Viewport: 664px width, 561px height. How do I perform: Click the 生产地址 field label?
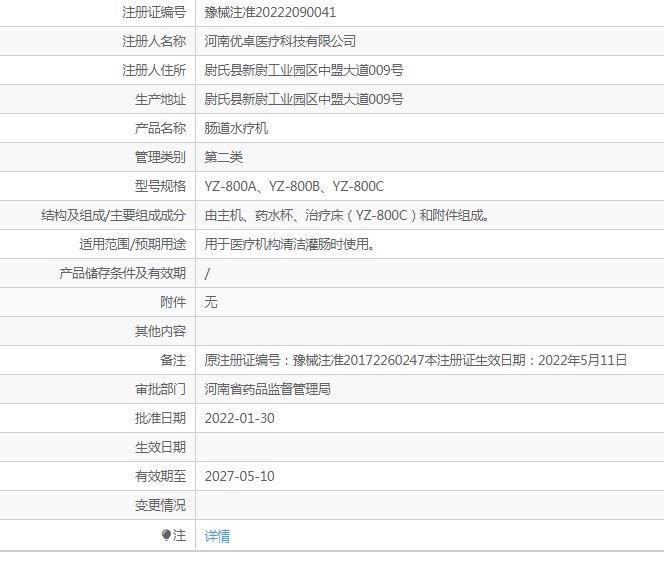click(x=160, y=99)
